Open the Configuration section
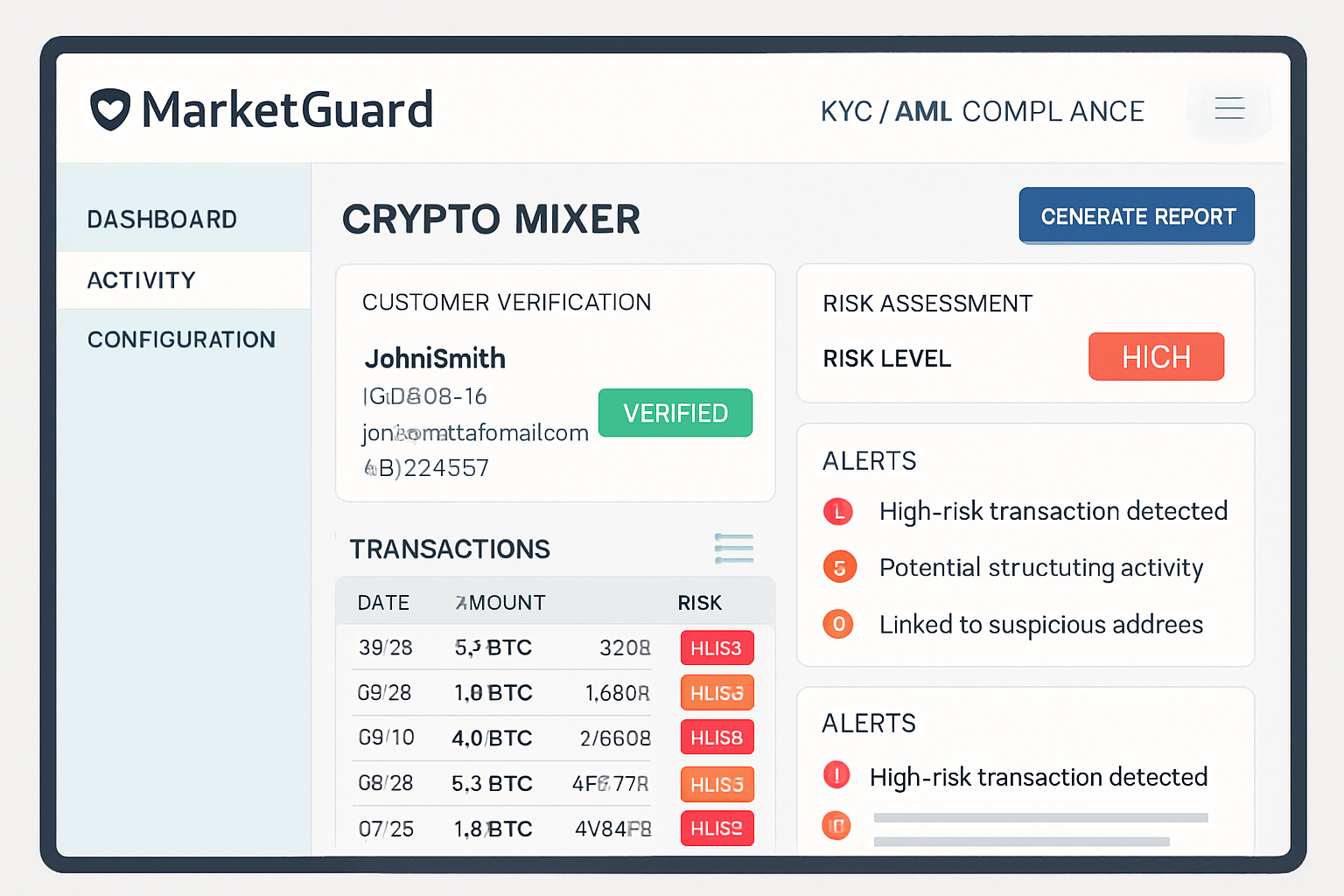Screen dimensions: 1344x896 (181, 339)
